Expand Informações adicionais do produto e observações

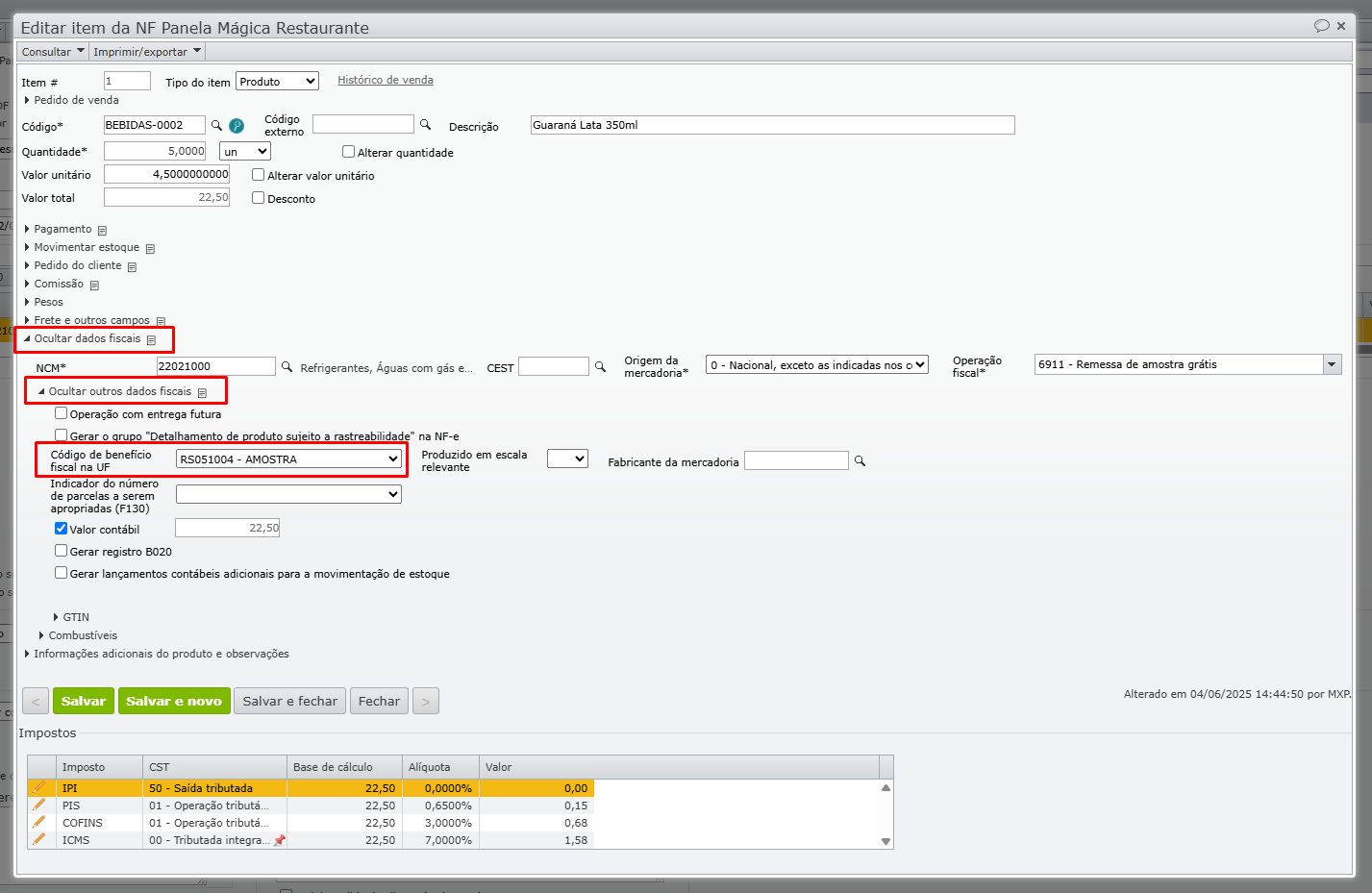pos(157,654)
